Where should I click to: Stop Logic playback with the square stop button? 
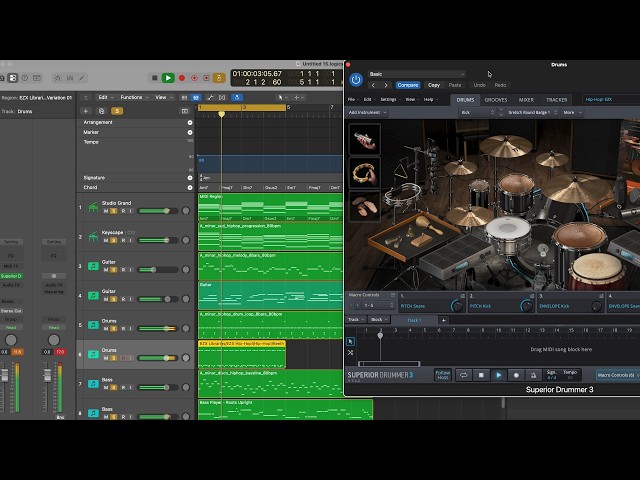(x=154, y=78)
